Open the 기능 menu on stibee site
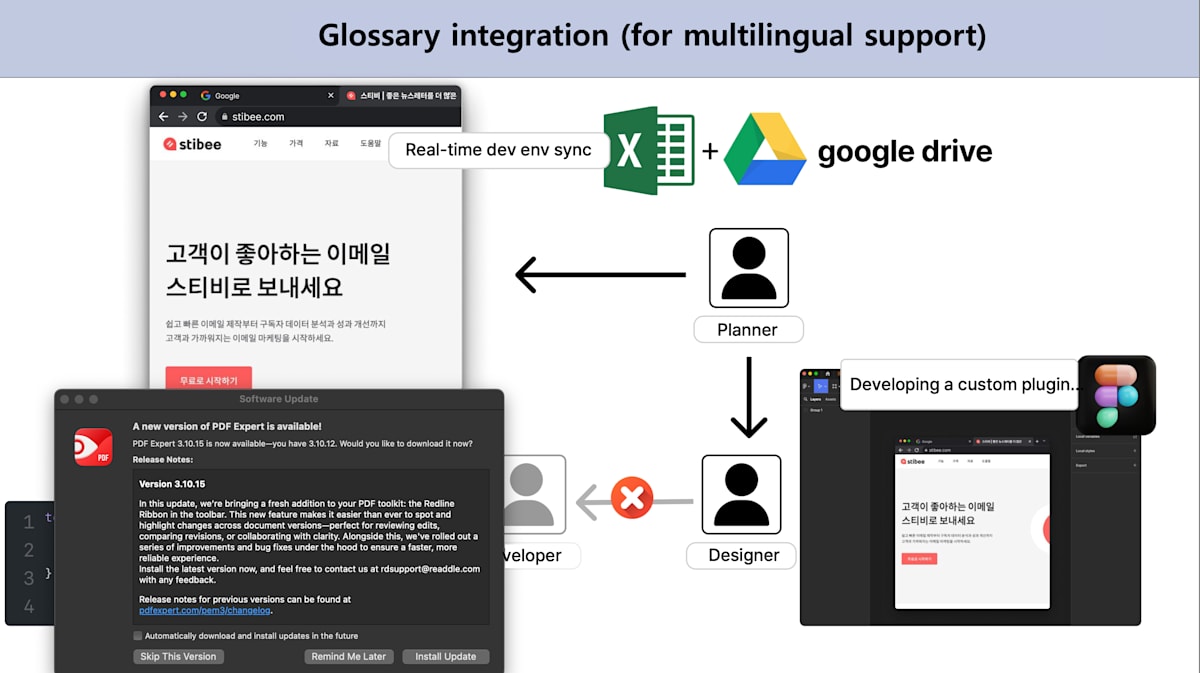This screenshot has width=1200, height=673. tap(260, 144)
